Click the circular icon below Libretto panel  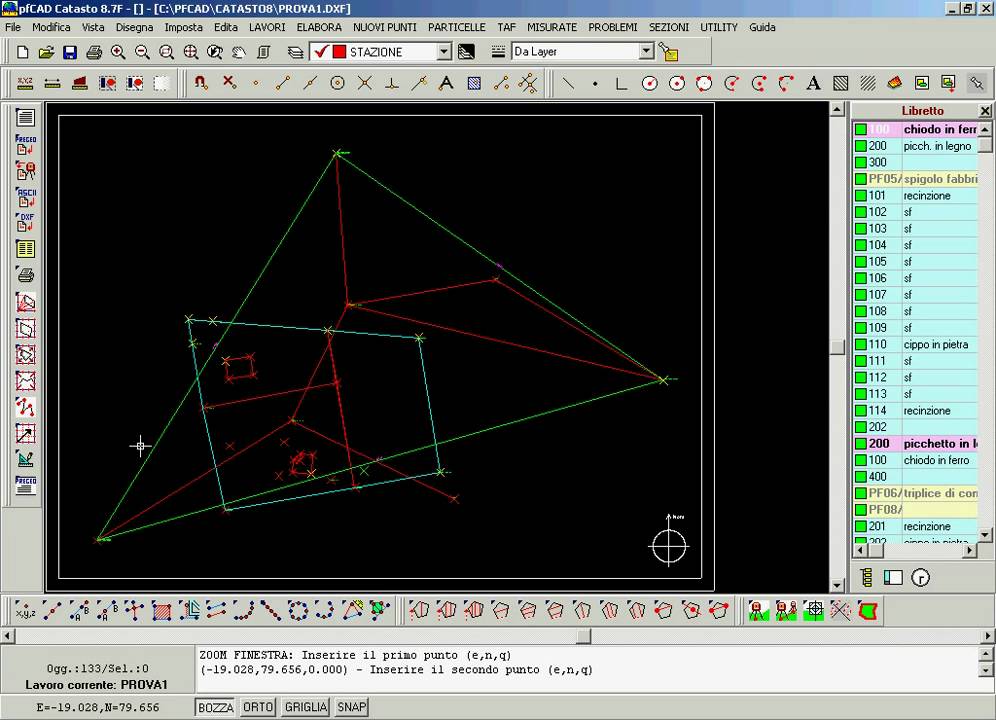[x=920, y=578]
